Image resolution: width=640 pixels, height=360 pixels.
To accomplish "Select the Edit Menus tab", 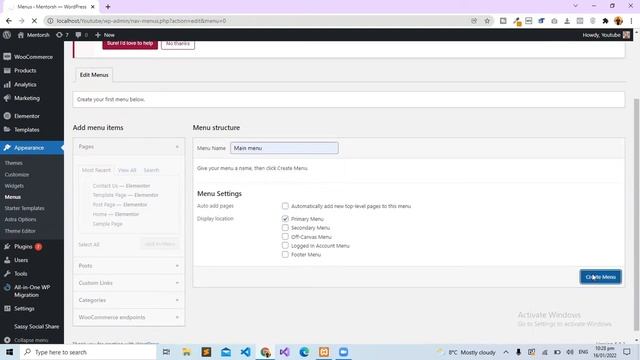I will tap(94, 75).
